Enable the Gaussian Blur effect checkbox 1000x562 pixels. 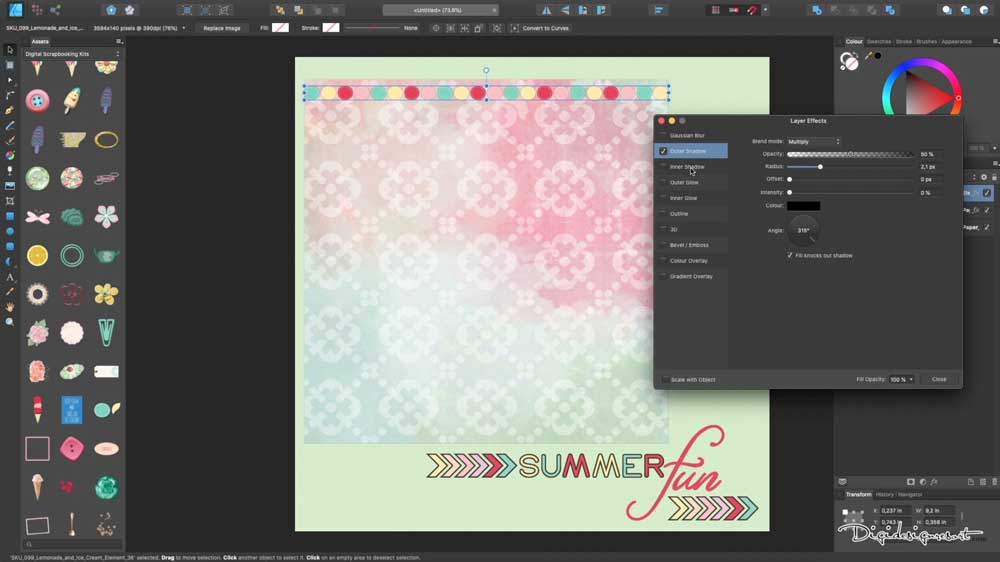[663, 135]
